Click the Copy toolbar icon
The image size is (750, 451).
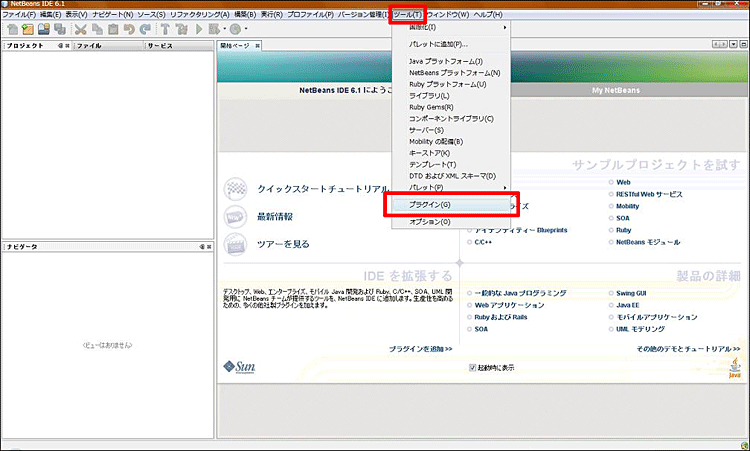pos(97,29)
